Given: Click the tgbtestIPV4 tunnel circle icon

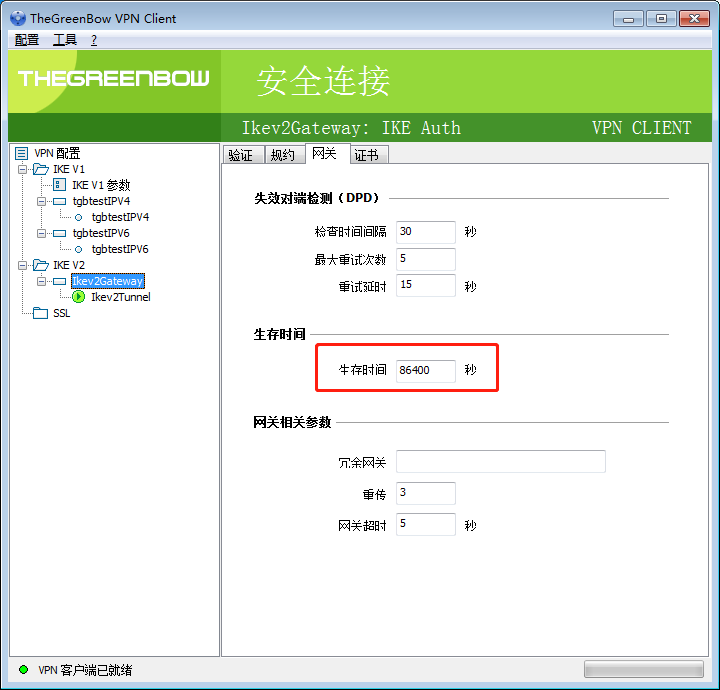Looking at the screenshot, I should pyautogui.click(x=79, y=217).
